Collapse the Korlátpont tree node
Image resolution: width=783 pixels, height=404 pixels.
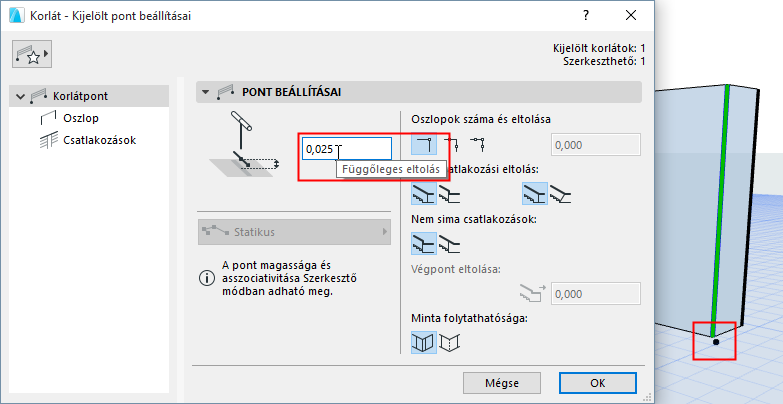point(20,96)
